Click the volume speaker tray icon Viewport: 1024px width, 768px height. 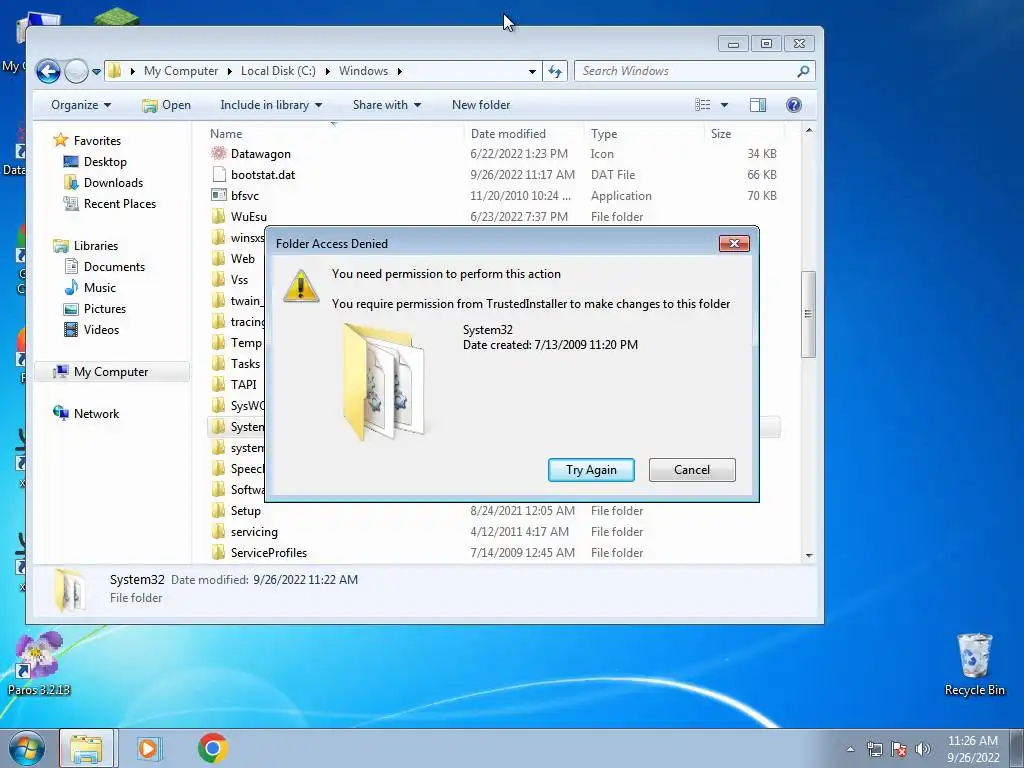pos(923,749)
